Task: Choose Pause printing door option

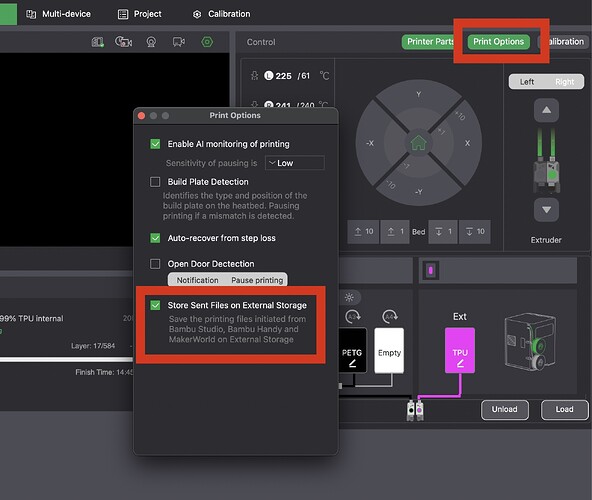Action: coord(257,280)
